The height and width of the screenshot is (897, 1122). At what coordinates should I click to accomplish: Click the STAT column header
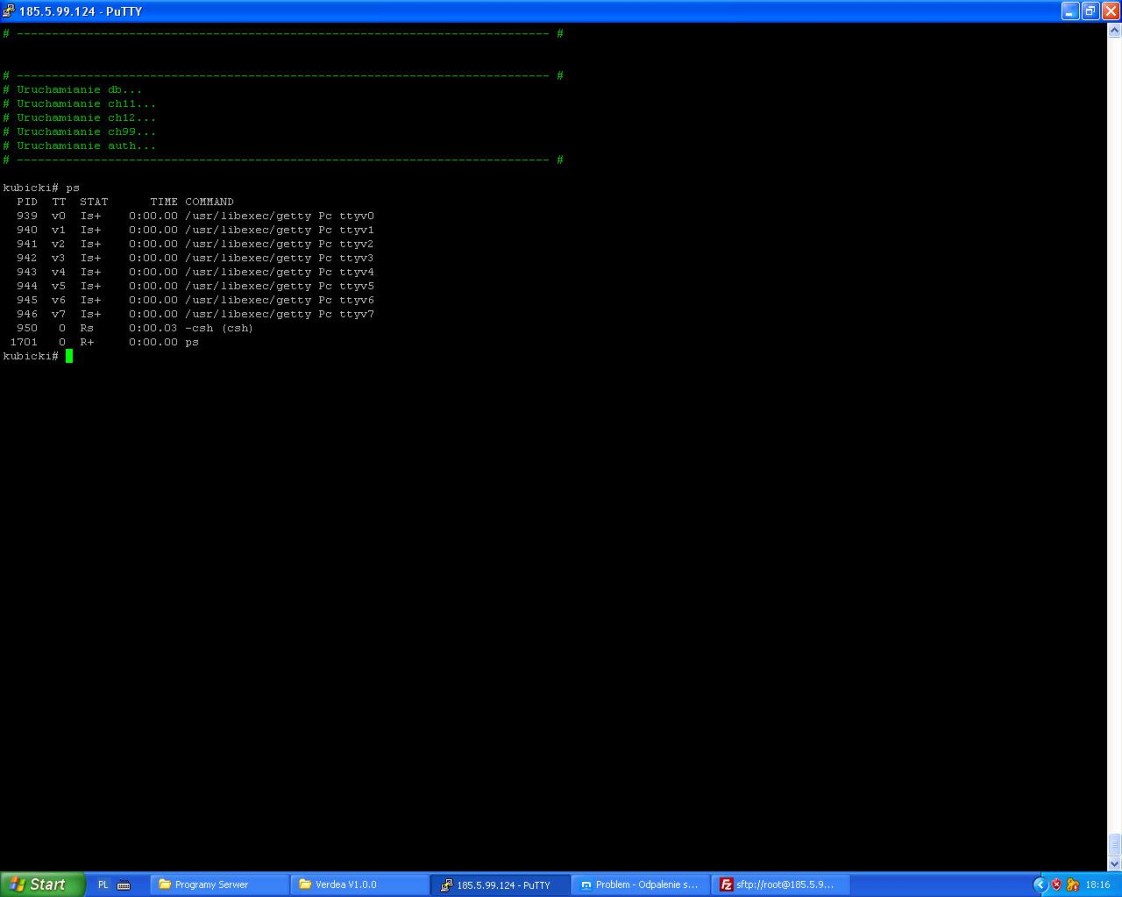[x=94, y=202]
